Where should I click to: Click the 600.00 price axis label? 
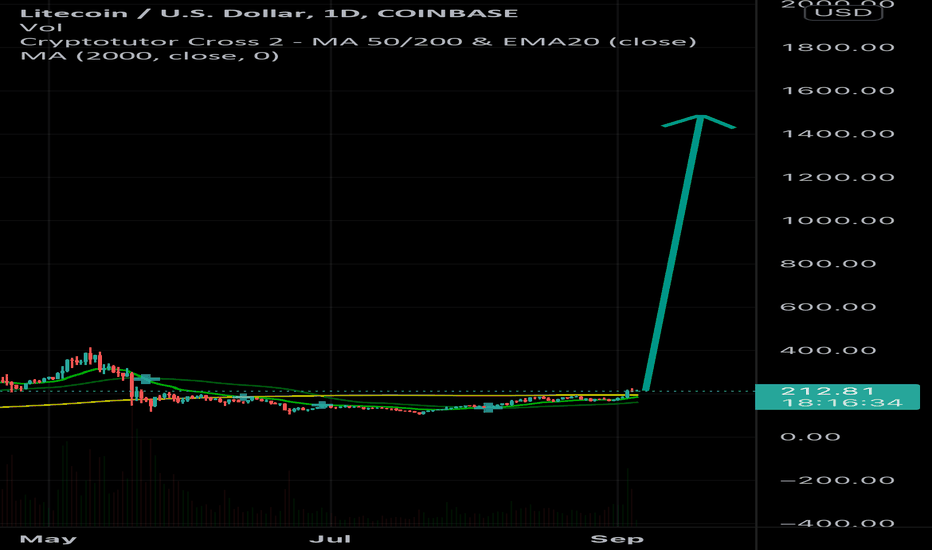(x=828, y=307)
